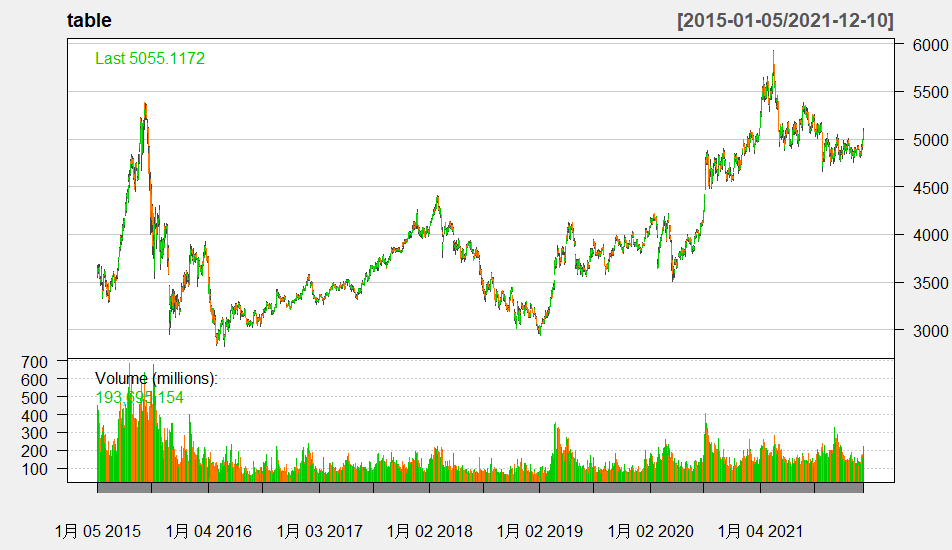
Task: Click the '1月 04 2021' date label
Action: [x=760, y=531]
